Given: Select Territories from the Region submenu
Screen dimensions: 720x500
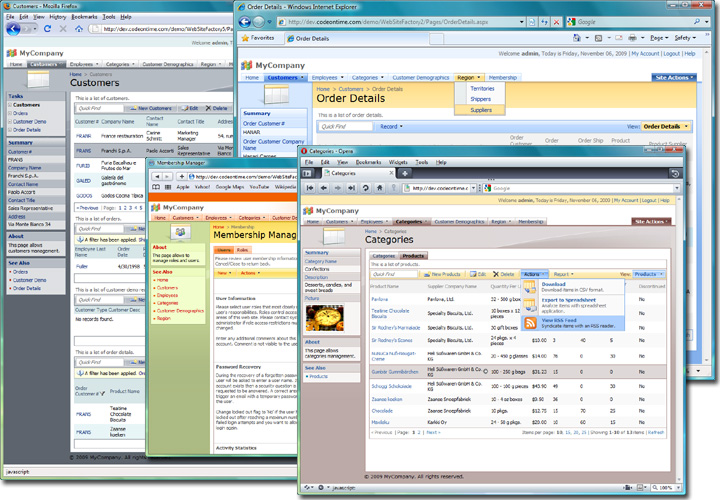Looking at the screenshot, I should pos(482,89).
